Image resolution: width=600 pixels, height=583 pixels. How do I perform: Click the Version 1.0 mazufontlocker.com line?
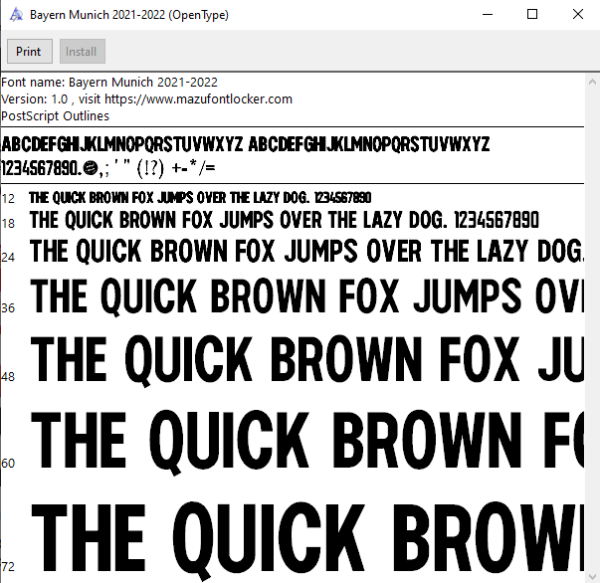click(x=147, y=99)
